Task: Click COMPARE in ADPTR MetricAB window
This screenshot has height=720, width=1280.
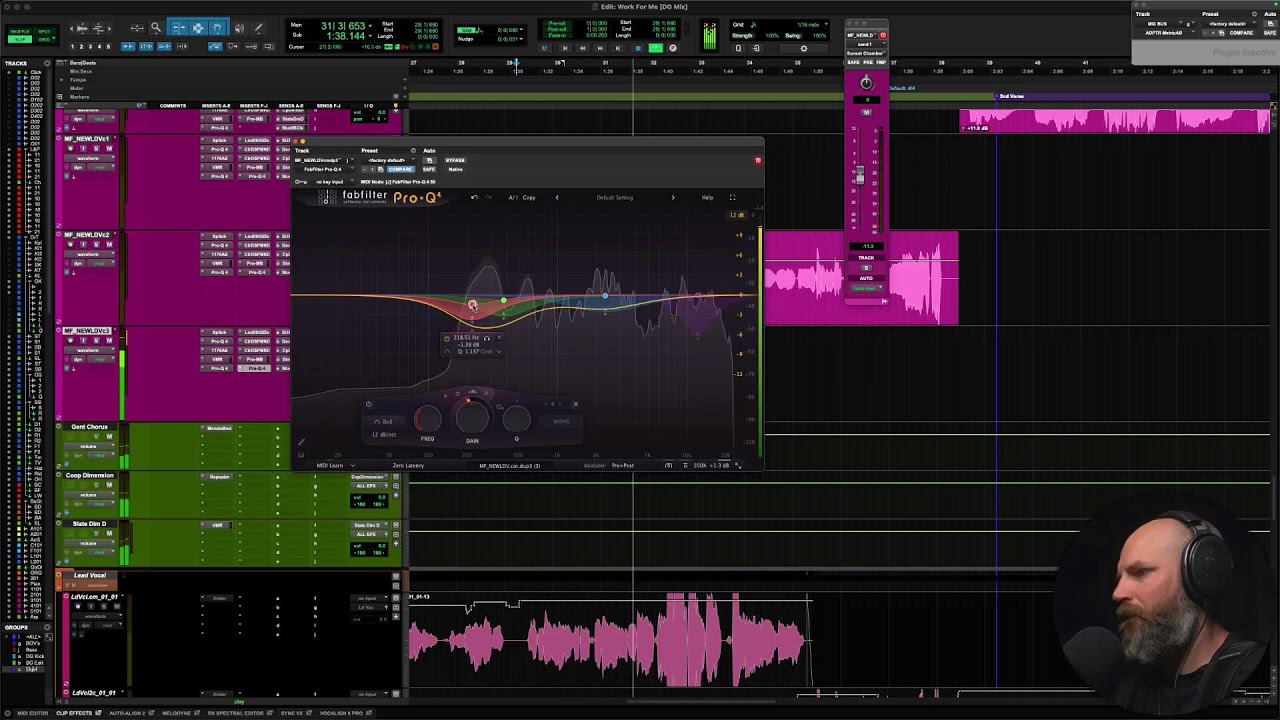Action: pos(1241,33)
